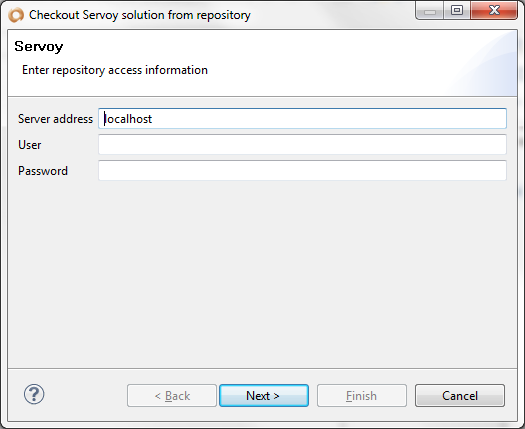The width and height of the screenshot is (525, 429).
Task: Click the Servoy logo in the title bar
Action: point(16,15)
